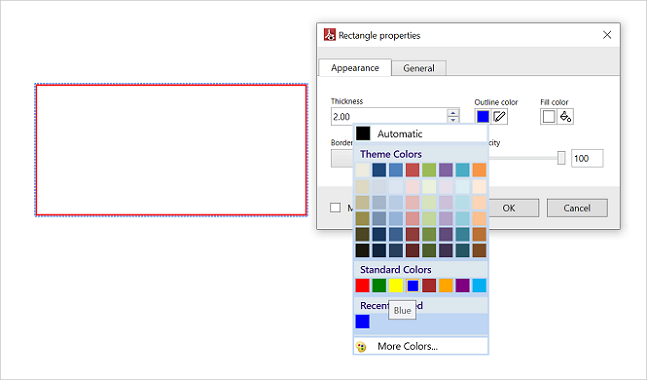Viewport: 647px width, 380px height.
Task: Click the opacity value field showing 100
Action: tap(587, 158)
